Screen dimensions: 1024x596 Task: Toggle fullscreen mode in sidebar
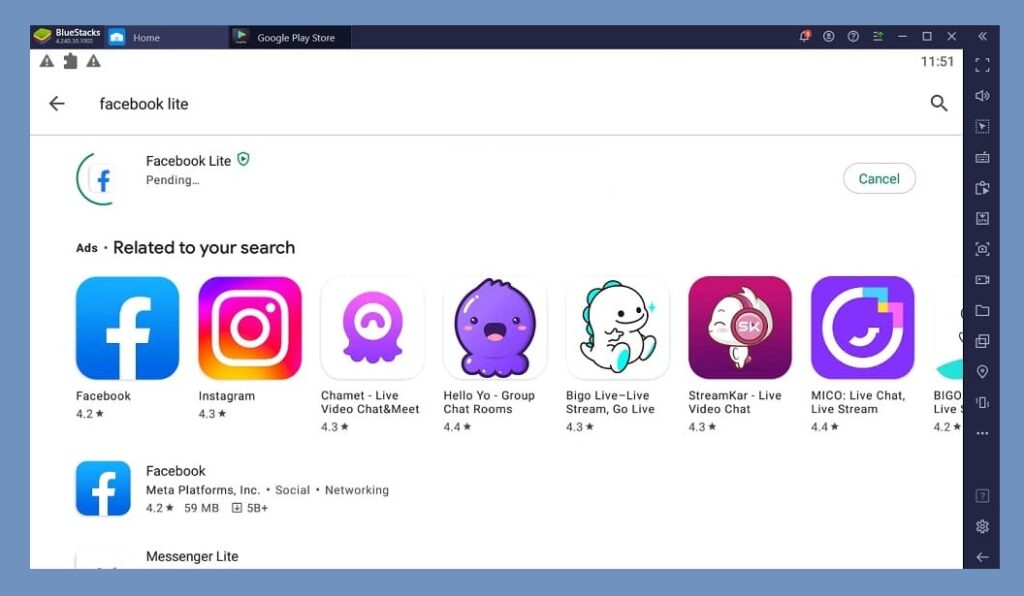(x=982, y=65)
